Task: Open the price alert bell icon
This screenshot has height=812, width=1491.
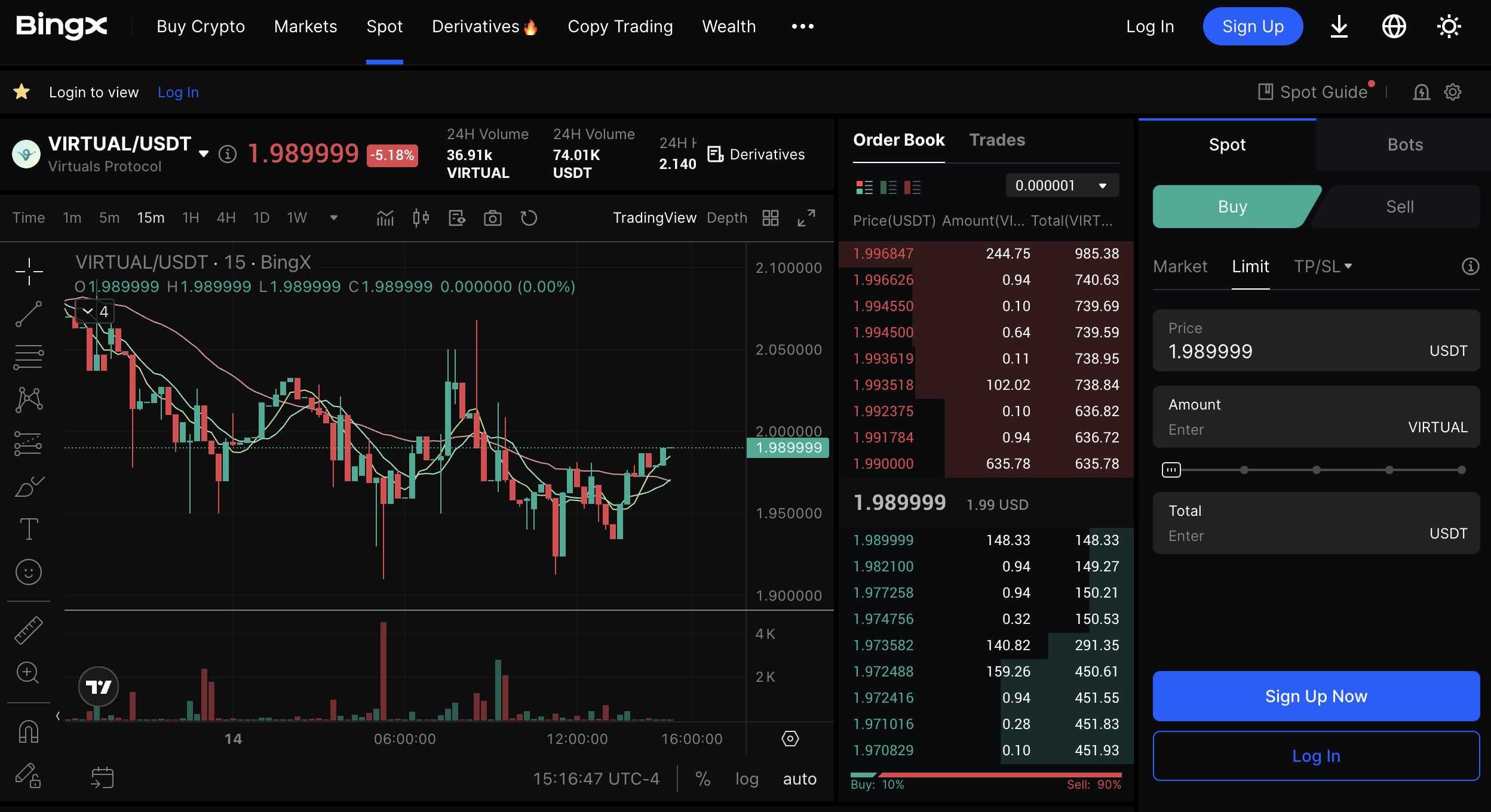Action: 1422,92
